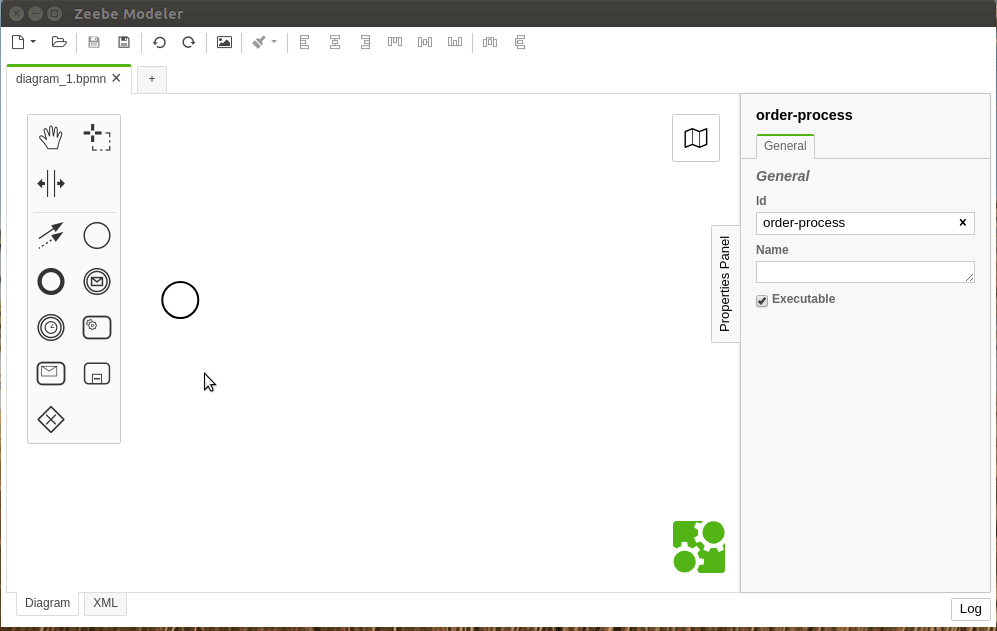Select the hand tool in palette
This screenshot has height=631, width=997.
coord(51,137)
